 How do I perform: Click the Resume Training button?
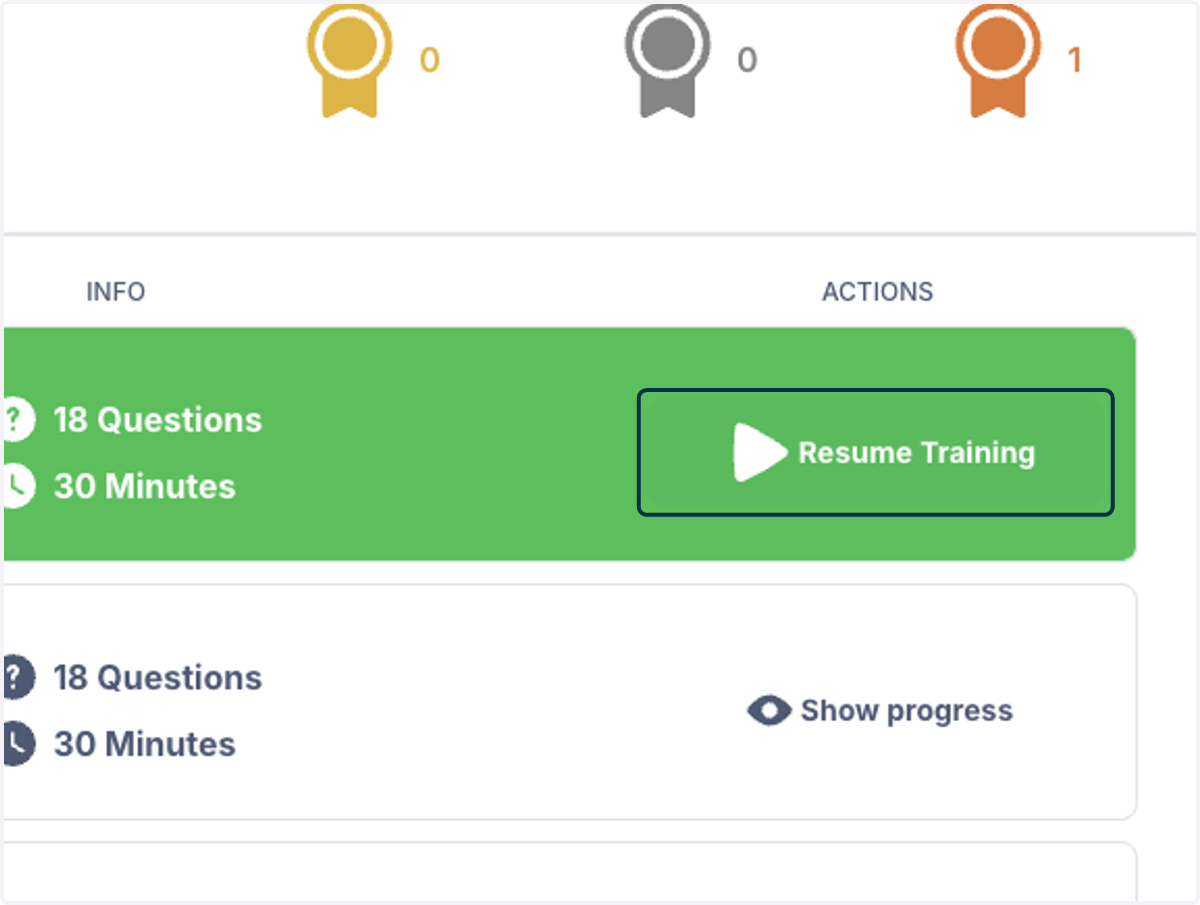click(x=875, y=452)
